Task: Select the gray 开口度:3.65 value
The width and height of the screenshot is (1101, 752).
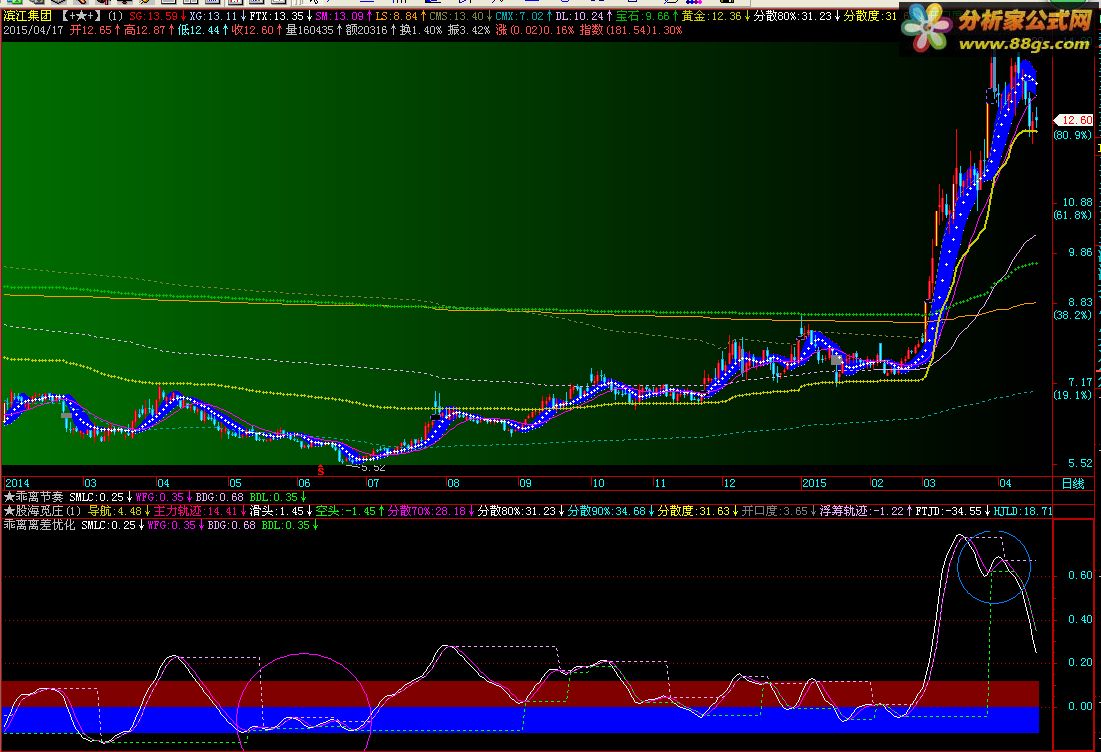Action: coord(775,511)
